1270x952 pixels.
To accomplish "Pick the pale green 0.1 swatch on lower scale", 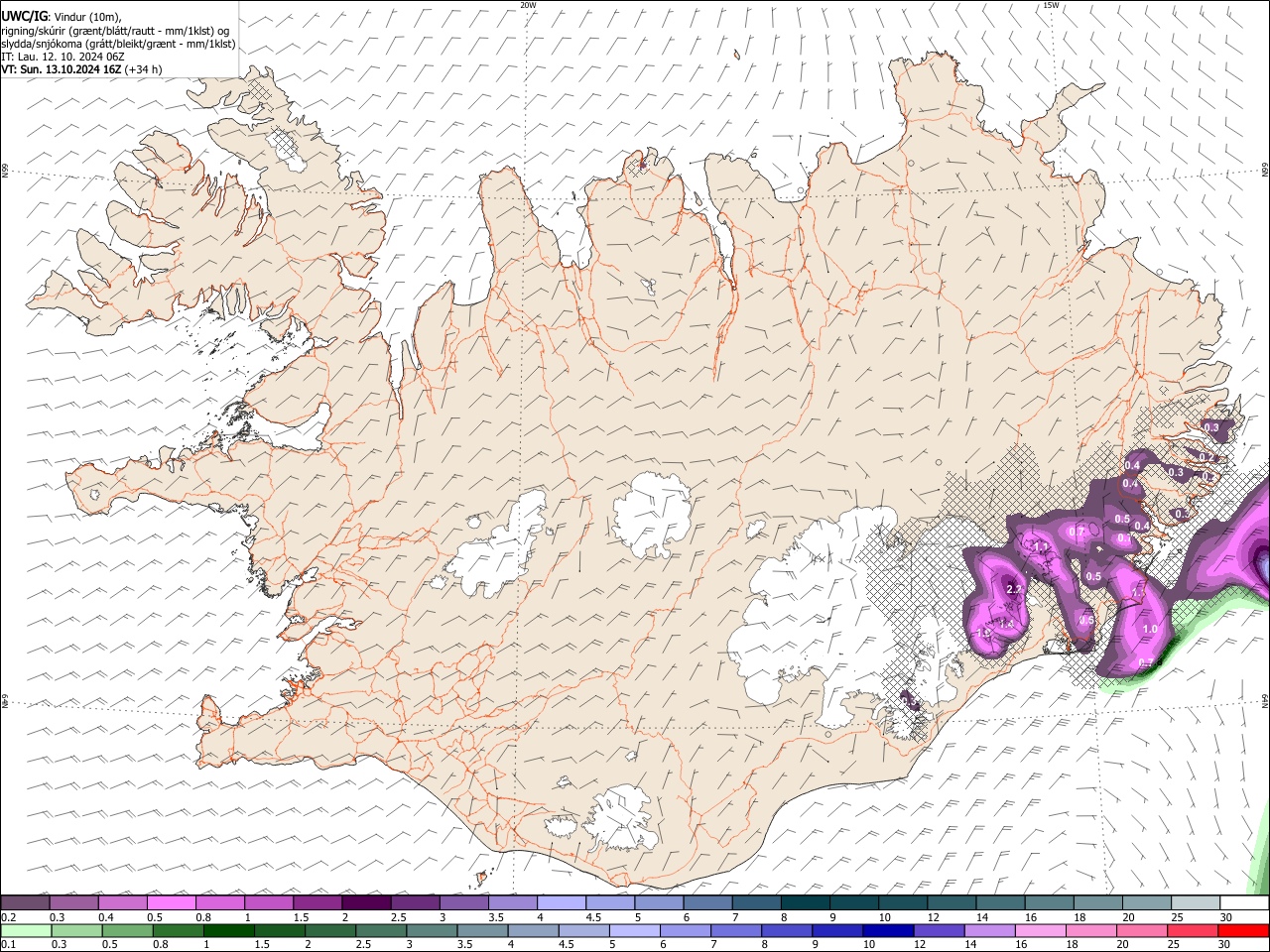I will click(x=26, y=930).
